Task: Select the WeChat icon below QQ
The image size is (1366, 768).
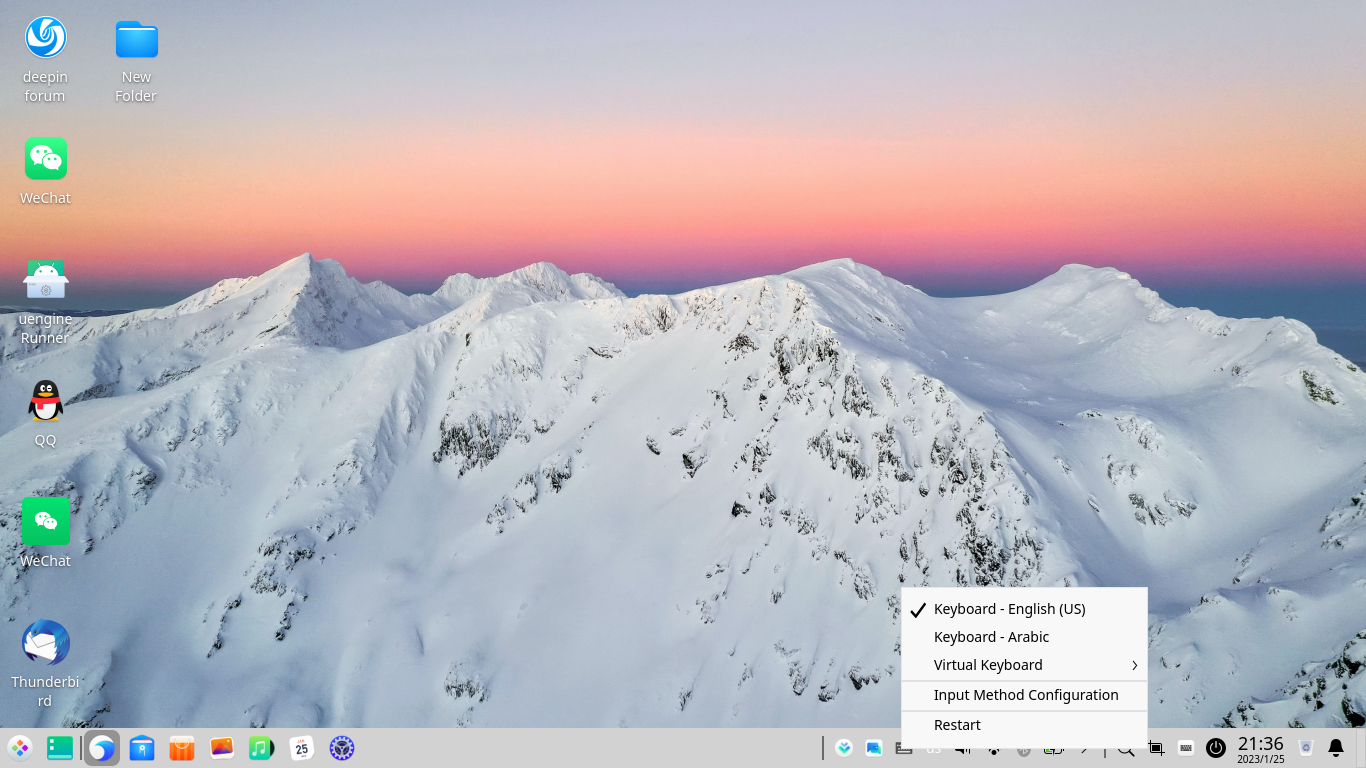Action: point(45,531)
